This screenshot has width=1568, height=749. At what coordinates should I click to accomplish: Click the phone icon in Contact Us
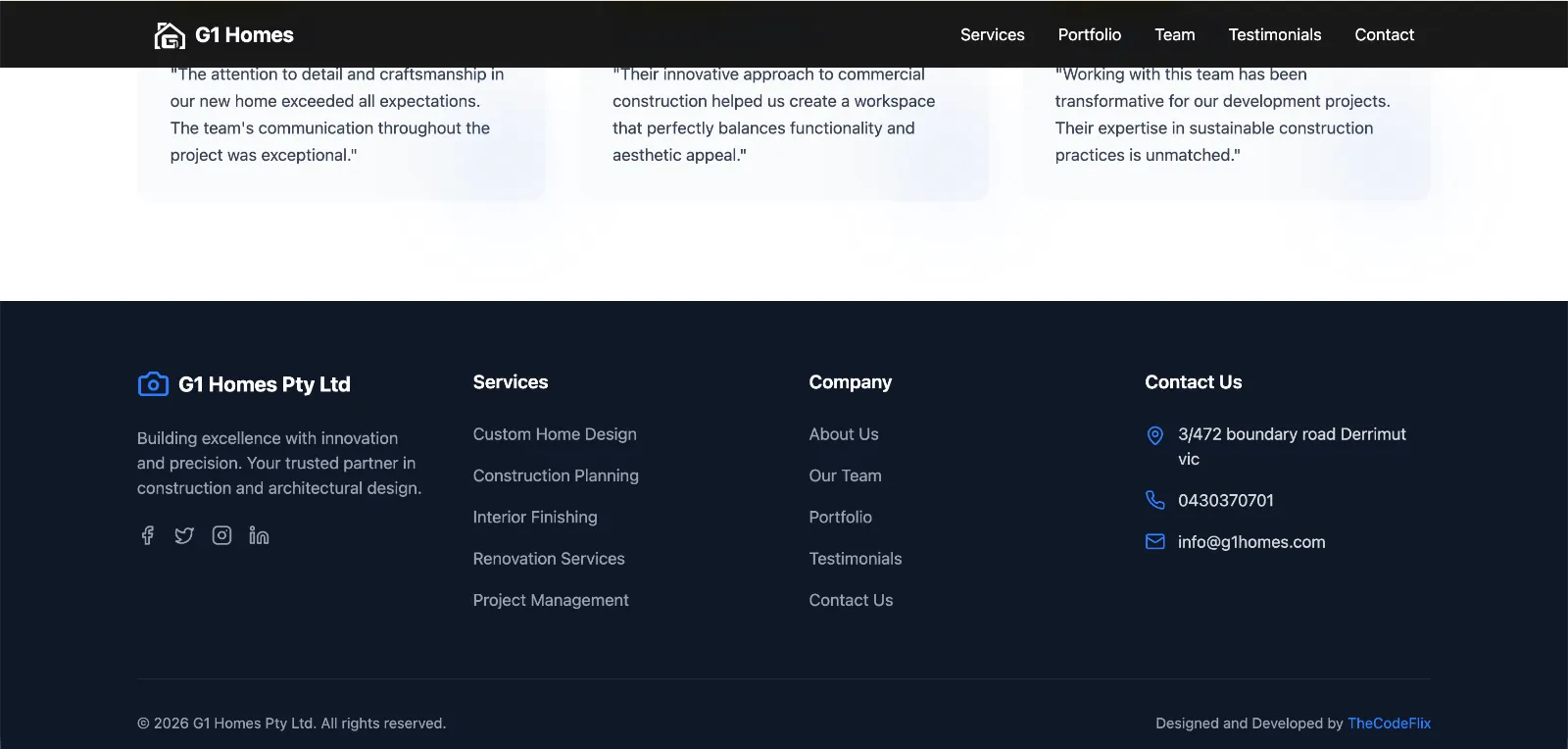[1155, 500]
